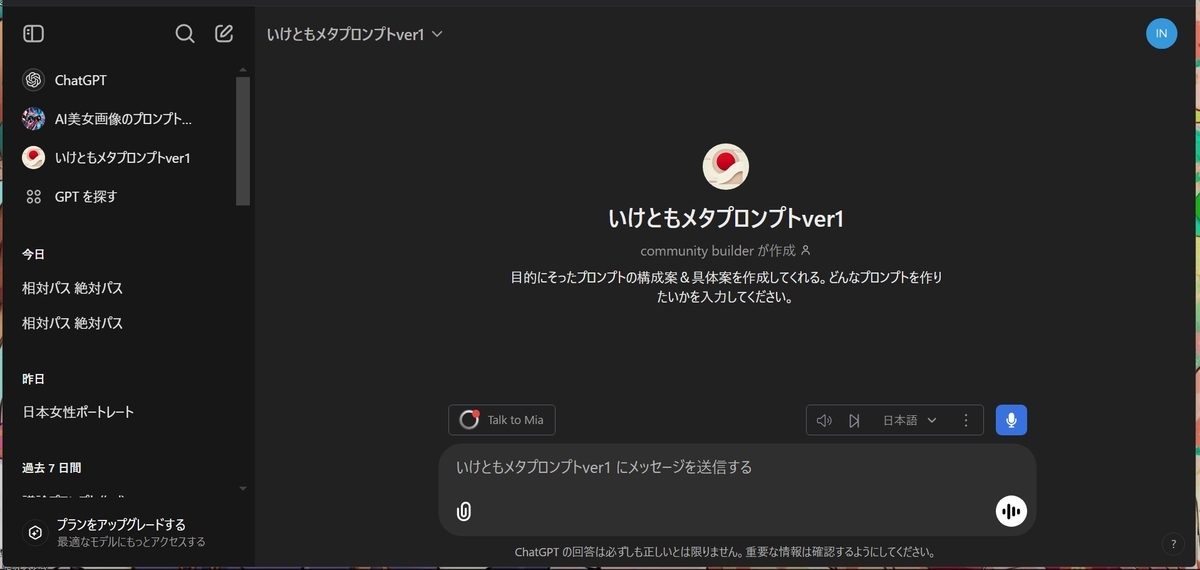Open the help question mark button

coord(1174,544)
